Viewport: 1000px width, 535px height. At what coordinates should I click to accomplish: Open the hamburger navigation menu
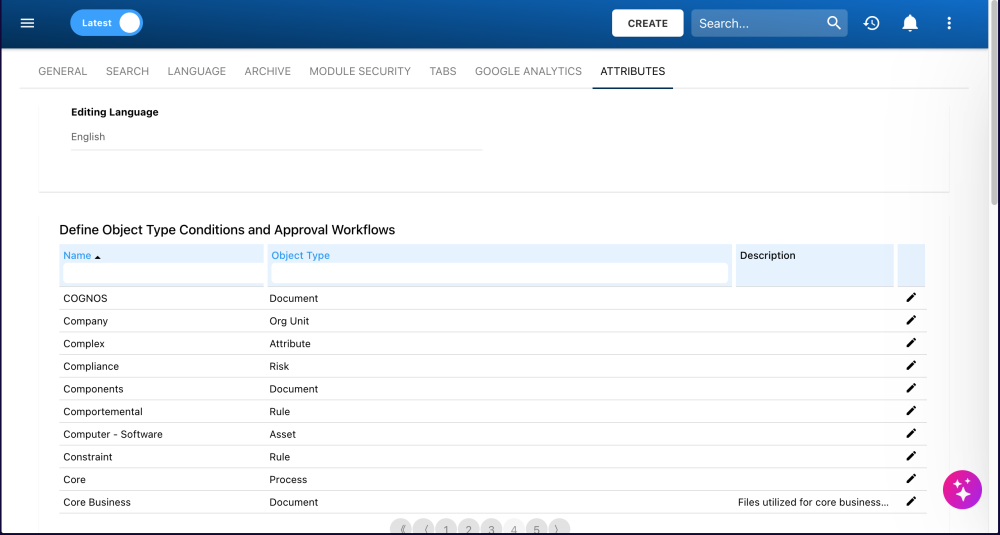27,23
